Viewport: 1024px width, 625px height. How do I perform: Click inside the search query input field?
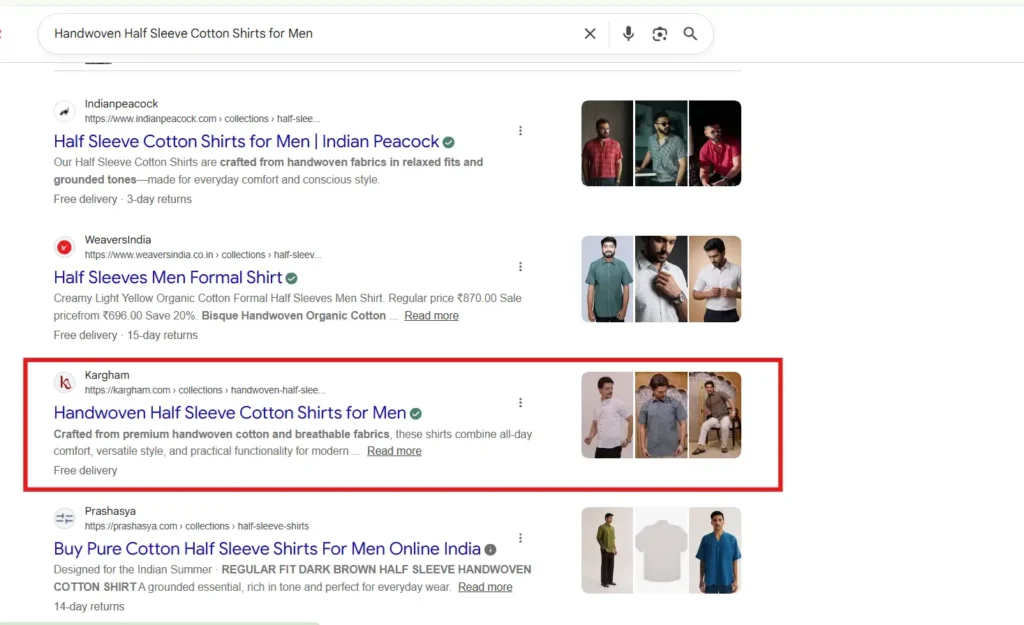coord(313,33)
